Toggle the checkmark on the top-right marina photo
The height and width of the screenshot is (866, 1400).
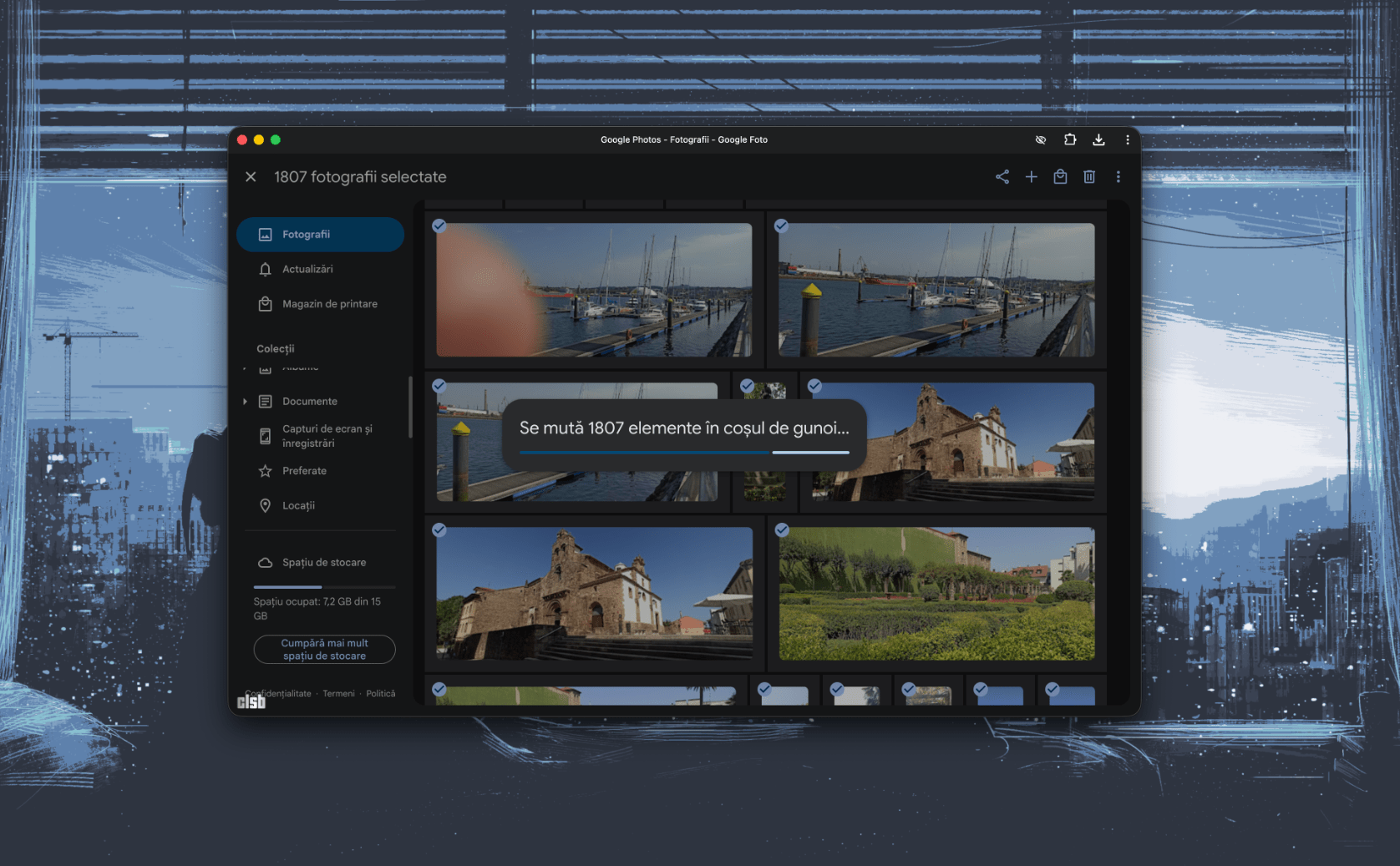(782, 226)
